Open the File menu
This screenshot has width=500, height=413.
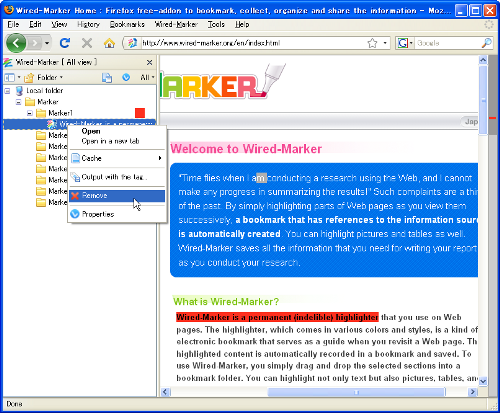[13, 24]
